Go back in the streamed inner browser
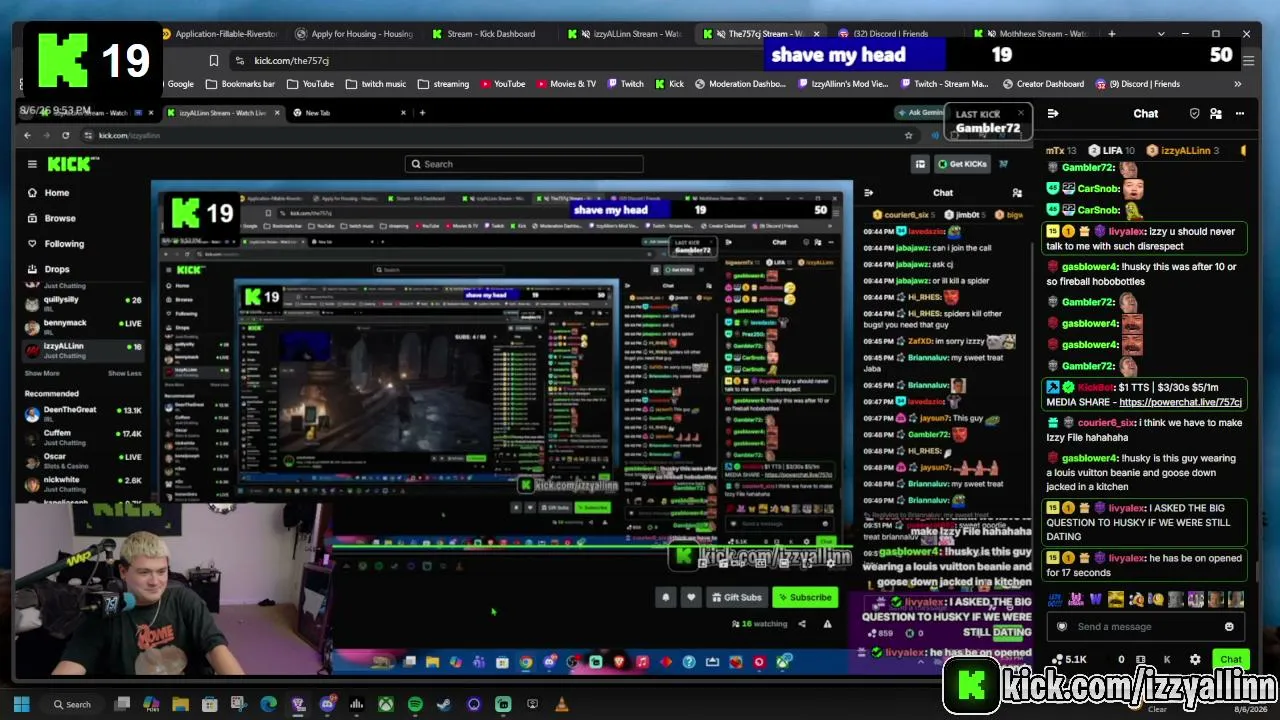The width and height of the screenshot is (1280, 720). pos(27,135)
